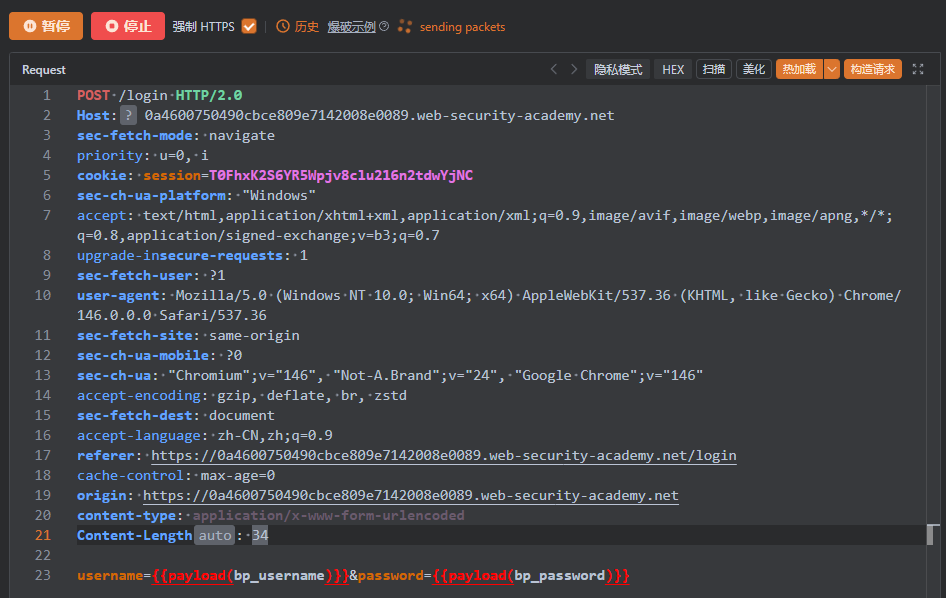Expand the Request panel to fullscreen
The image size is (946, 598).
[918, 69]
